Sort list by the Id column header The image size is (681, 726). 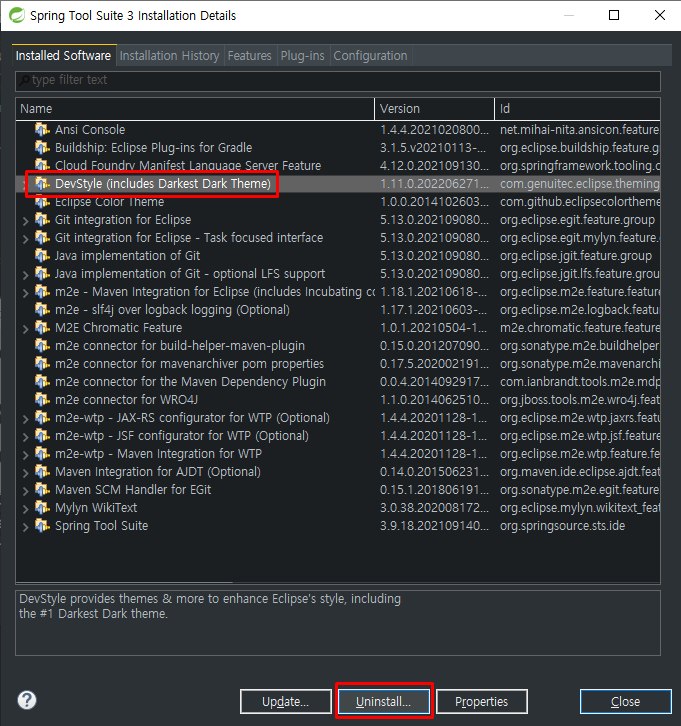tap(578, 109)
